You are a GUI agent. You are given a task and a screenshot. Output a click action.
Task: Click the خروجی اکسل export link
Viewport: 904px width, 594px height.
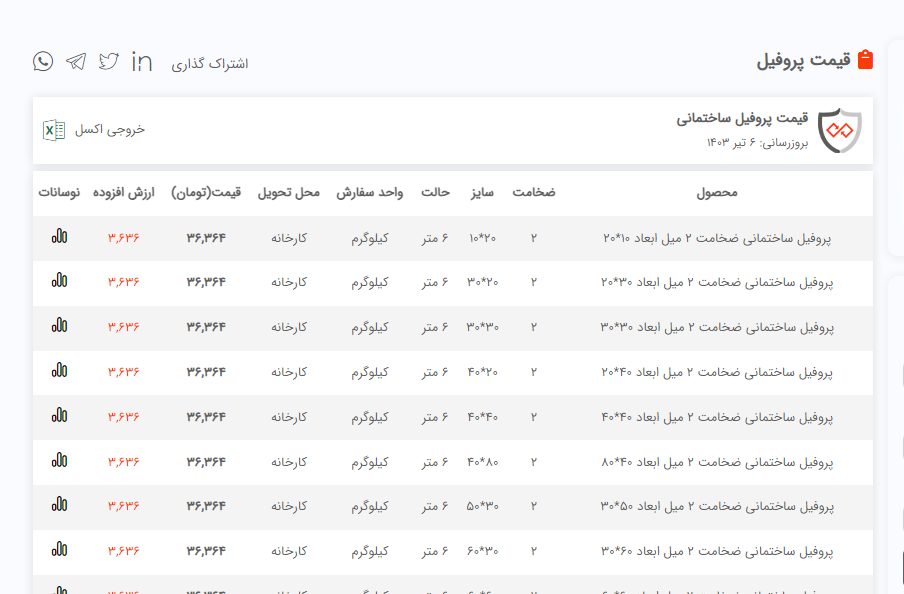111,130
